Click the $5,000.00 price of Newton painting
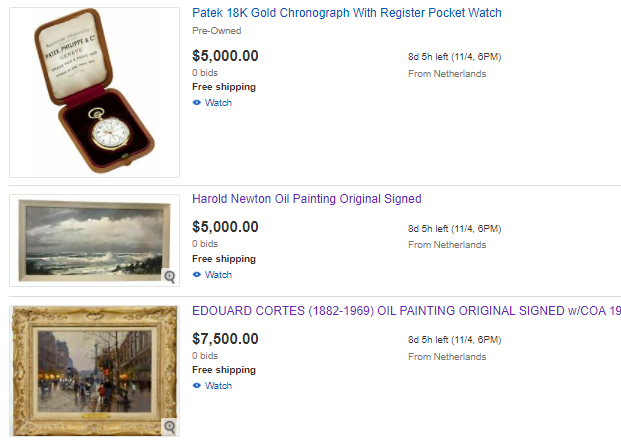This screenshot has width=621, height=445. [x=225, y=227]
